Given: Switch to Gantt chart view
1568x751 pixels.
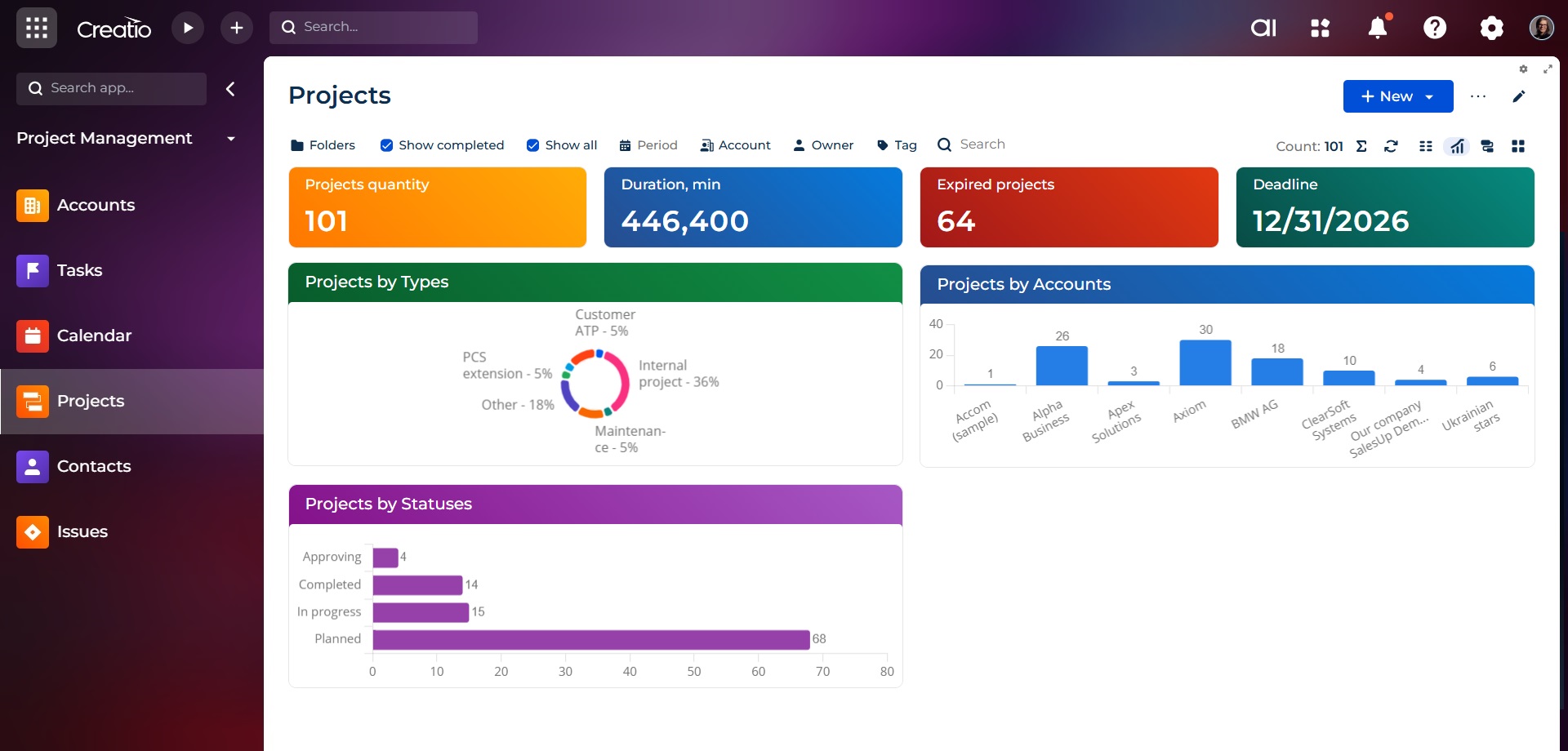Looking at the screenshot, I should coord(1487,146).
